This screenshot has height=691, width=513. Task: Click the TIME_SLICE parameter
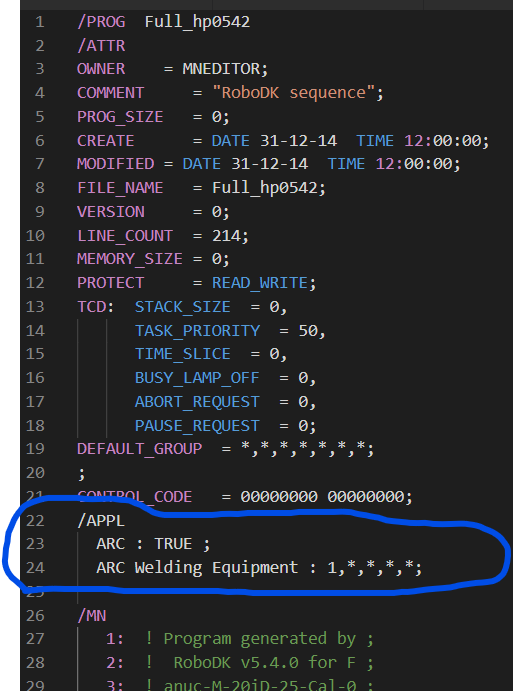point(182,354)
